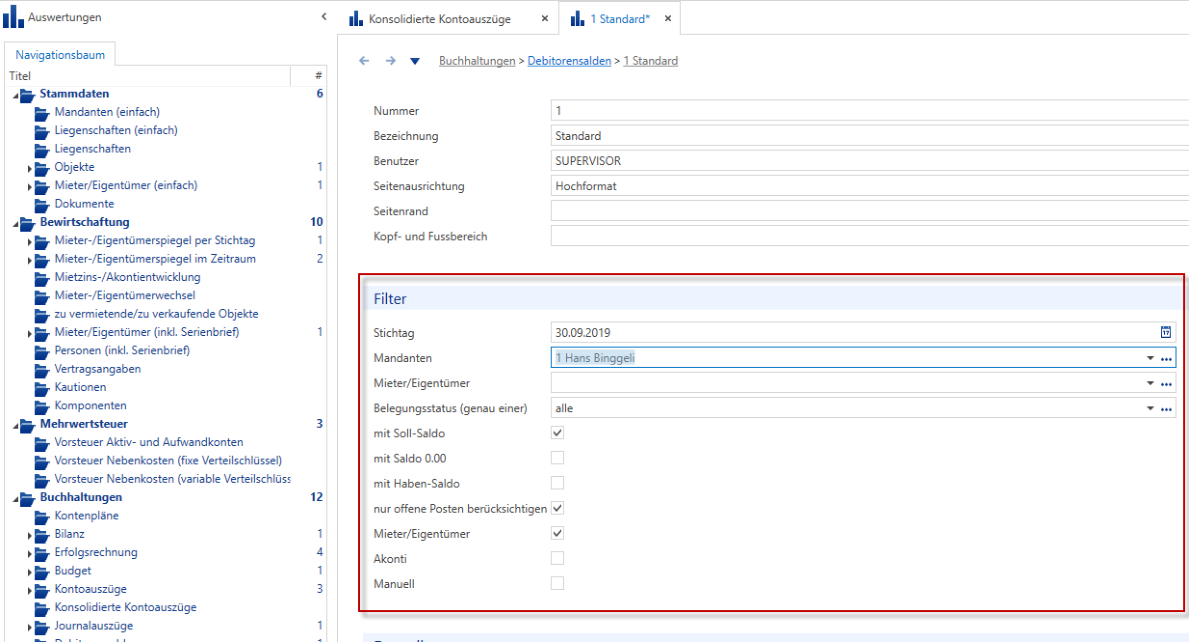Click the Bezeichnung input field
The height and width of the screenshot is (642, 1189).
pos(870,136)
